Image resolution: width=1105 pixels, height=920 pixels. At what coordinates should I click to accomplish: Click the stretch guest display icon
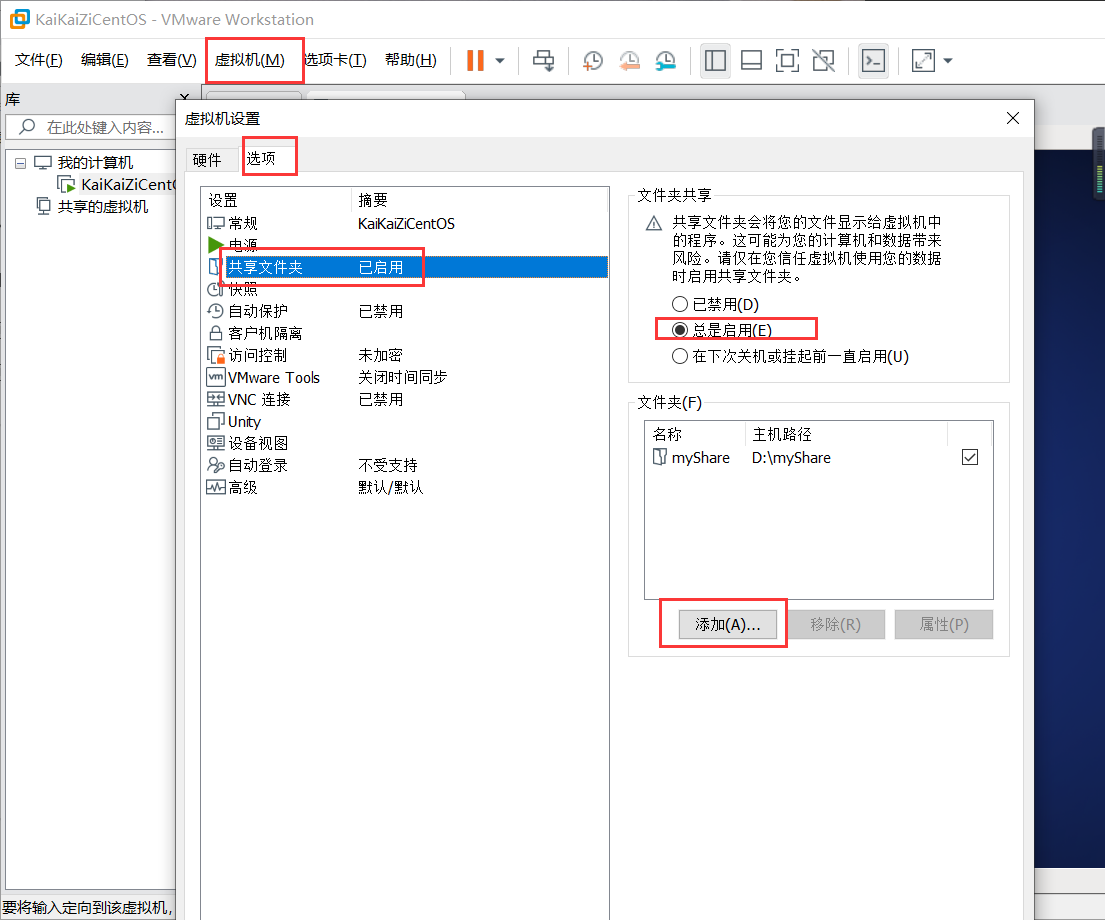click(x=923, y=61)
